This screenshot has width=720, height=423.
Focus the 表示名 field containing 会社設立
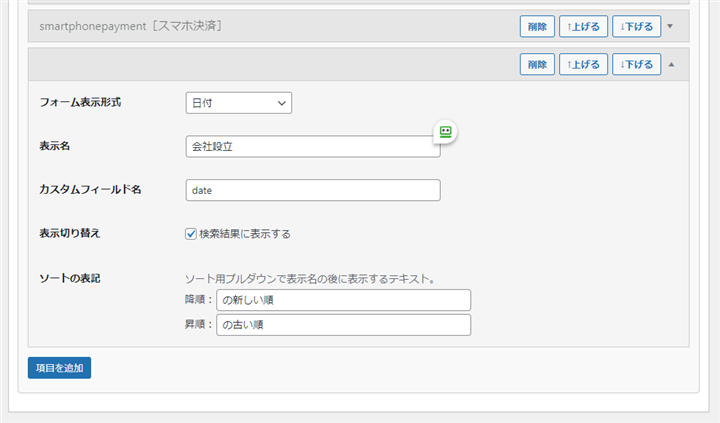click(x=313, y=147)
